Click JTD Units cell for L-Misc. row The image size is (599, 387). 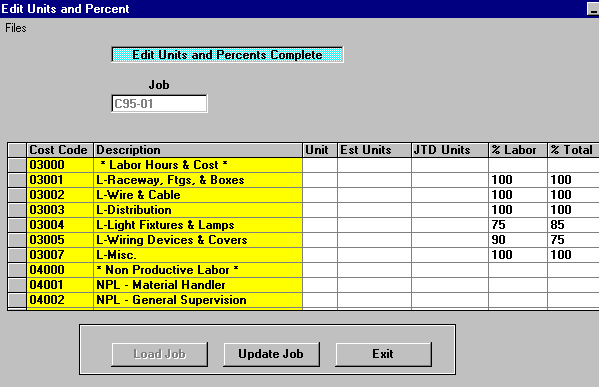450,255
